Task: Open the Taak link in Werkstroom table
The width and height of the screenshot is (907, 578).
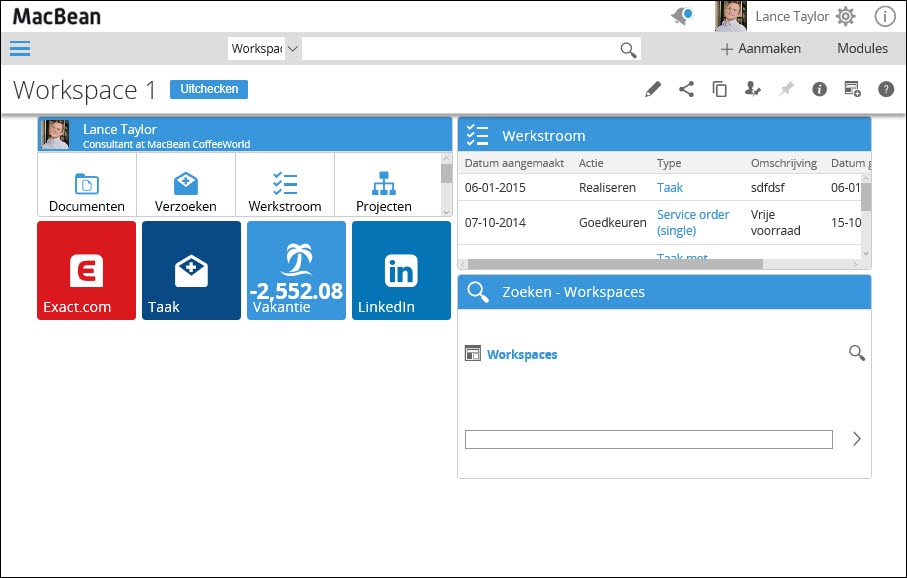Action: click(670, 187)
